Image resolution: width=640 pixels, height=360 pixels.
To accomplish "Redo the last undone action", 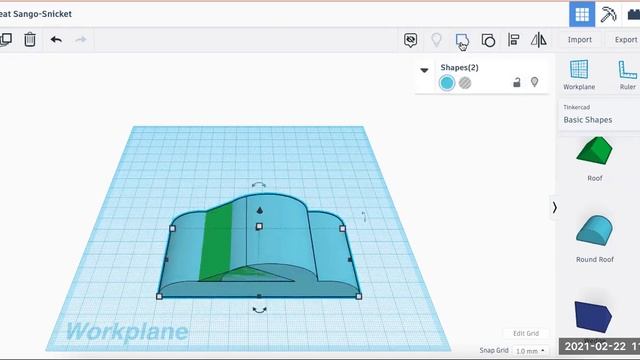I will click(81, 40).
